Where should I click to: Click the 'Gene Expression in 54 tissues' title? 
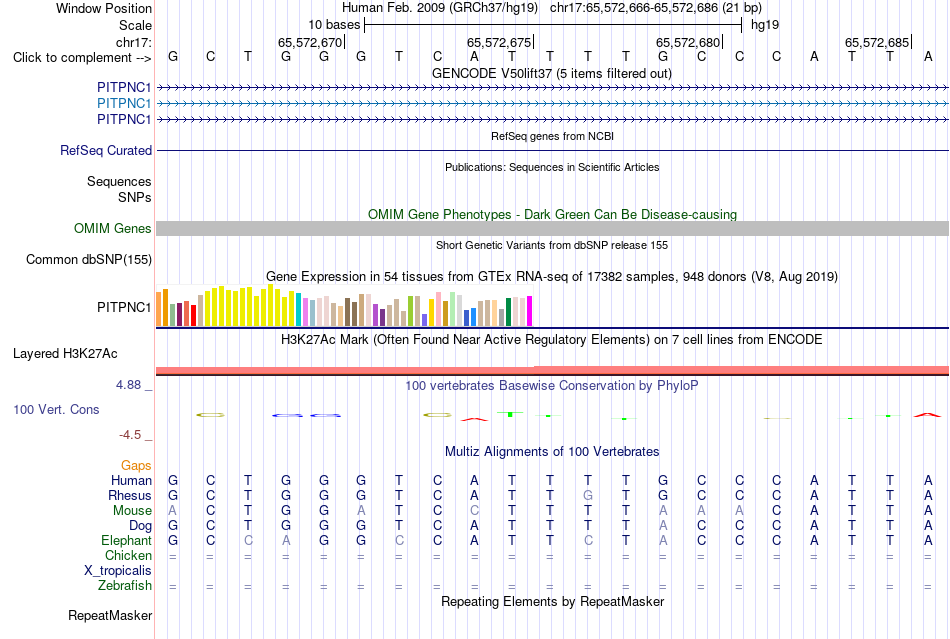pyautogui.click(x=552, y=277)
